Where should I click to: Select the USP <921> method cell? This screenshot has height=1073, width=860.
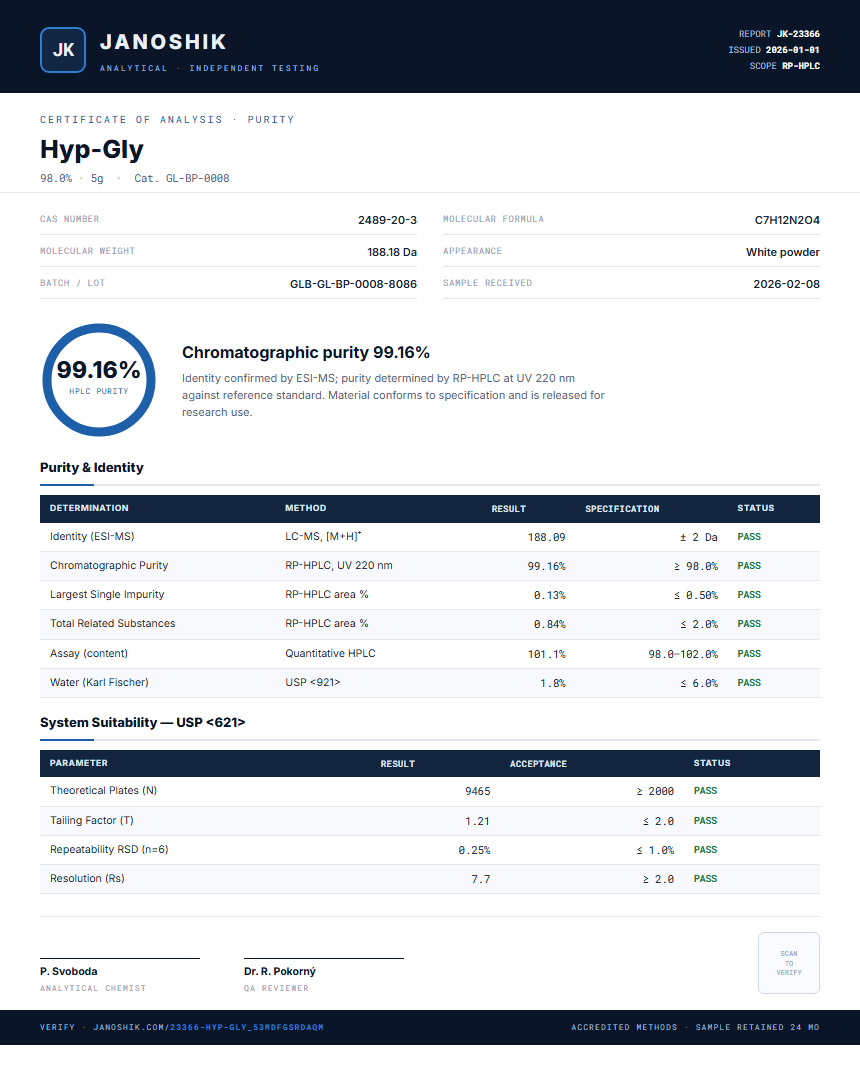coord(313,682)
